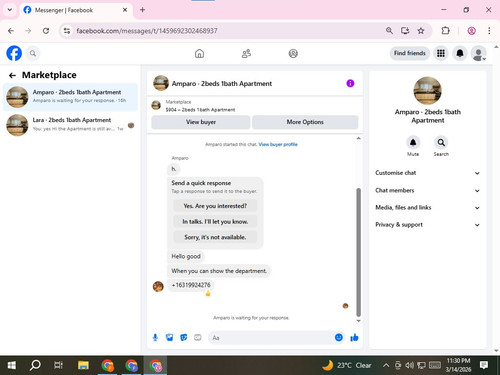Attach a photo file icon
This screenshot has width=500, height=375.
[170, 338]
